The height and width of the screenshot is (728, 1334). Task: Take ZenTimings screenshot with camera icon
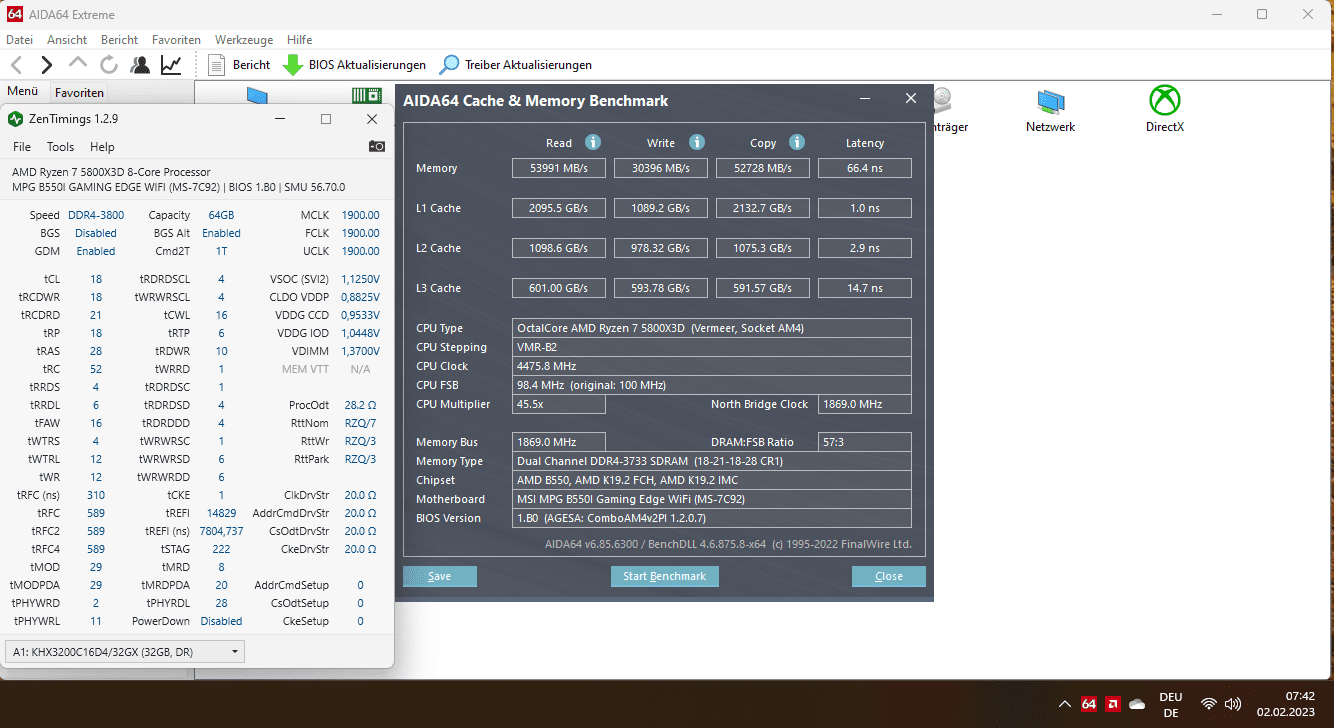376,146
